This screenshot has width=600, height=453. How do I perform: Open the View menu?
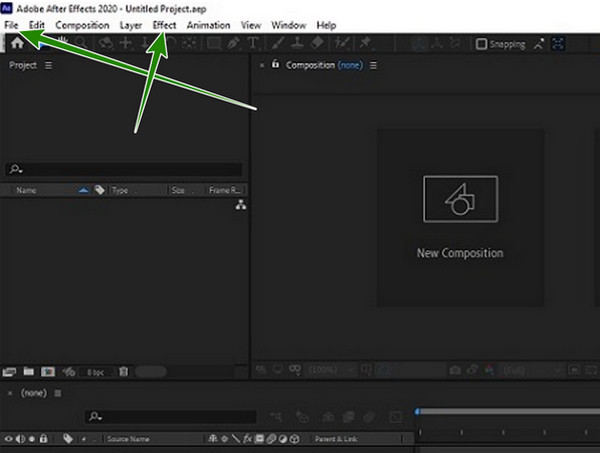[x=251, y=25]
